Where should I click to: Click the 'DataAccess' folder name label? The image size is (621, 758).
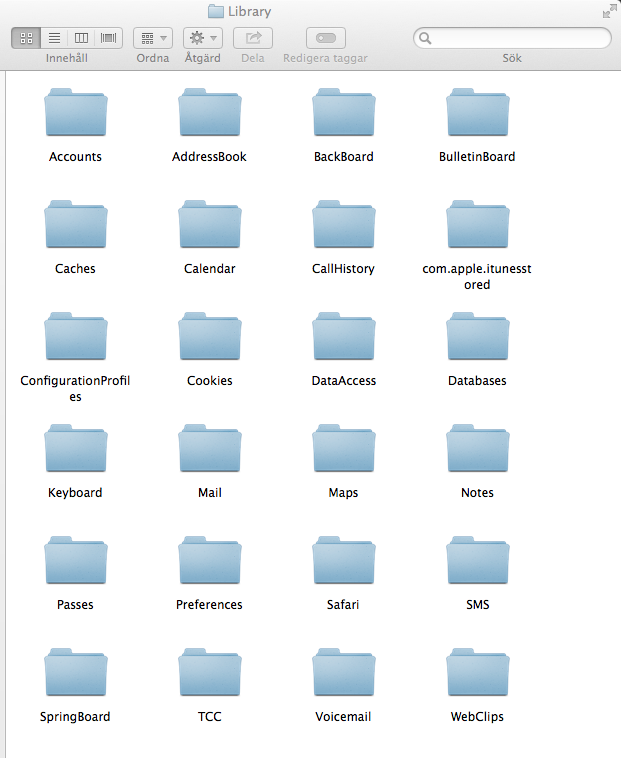[344, 381]
